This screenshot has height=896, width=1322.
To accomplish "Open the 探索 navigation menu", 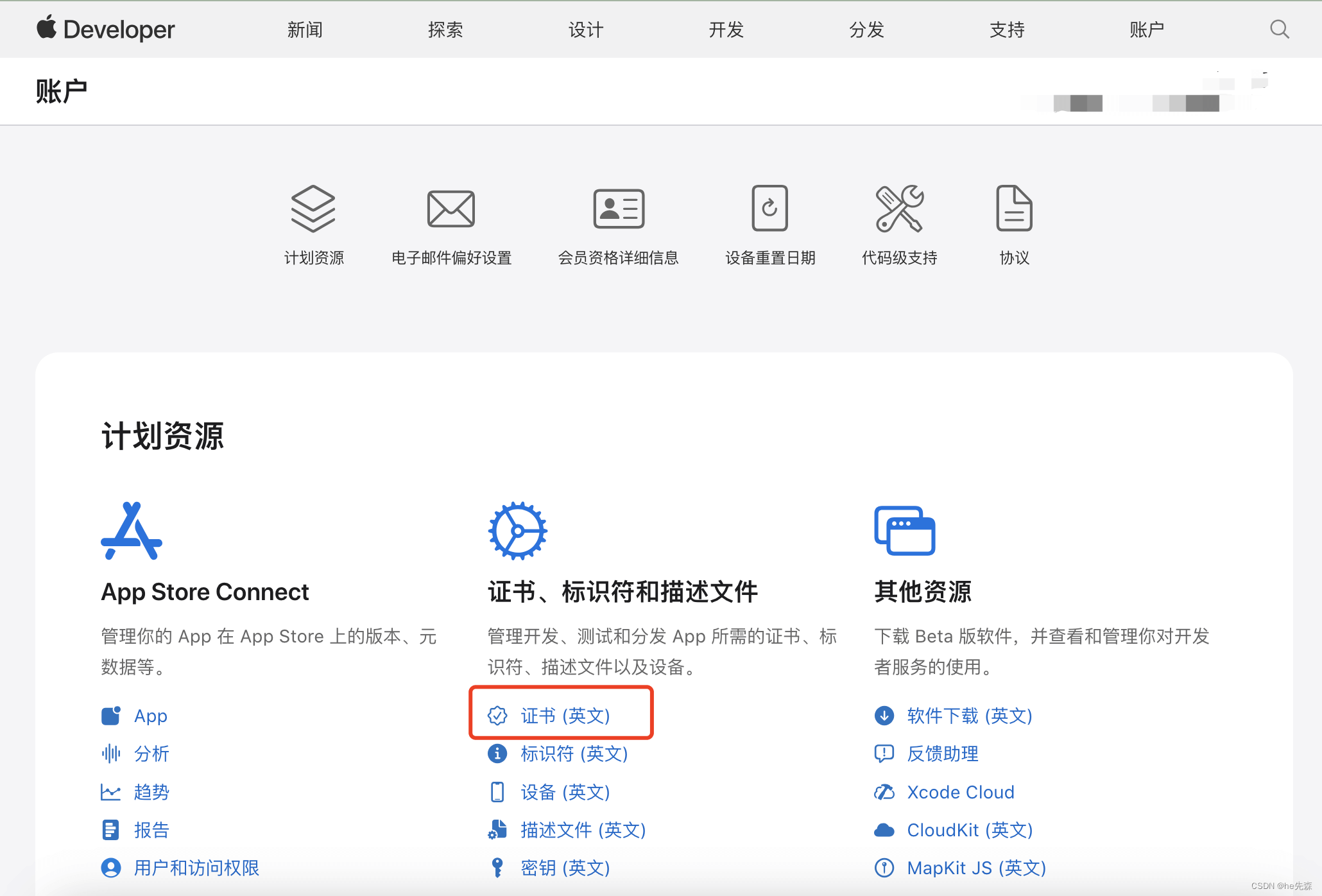I will pos(445,30).
